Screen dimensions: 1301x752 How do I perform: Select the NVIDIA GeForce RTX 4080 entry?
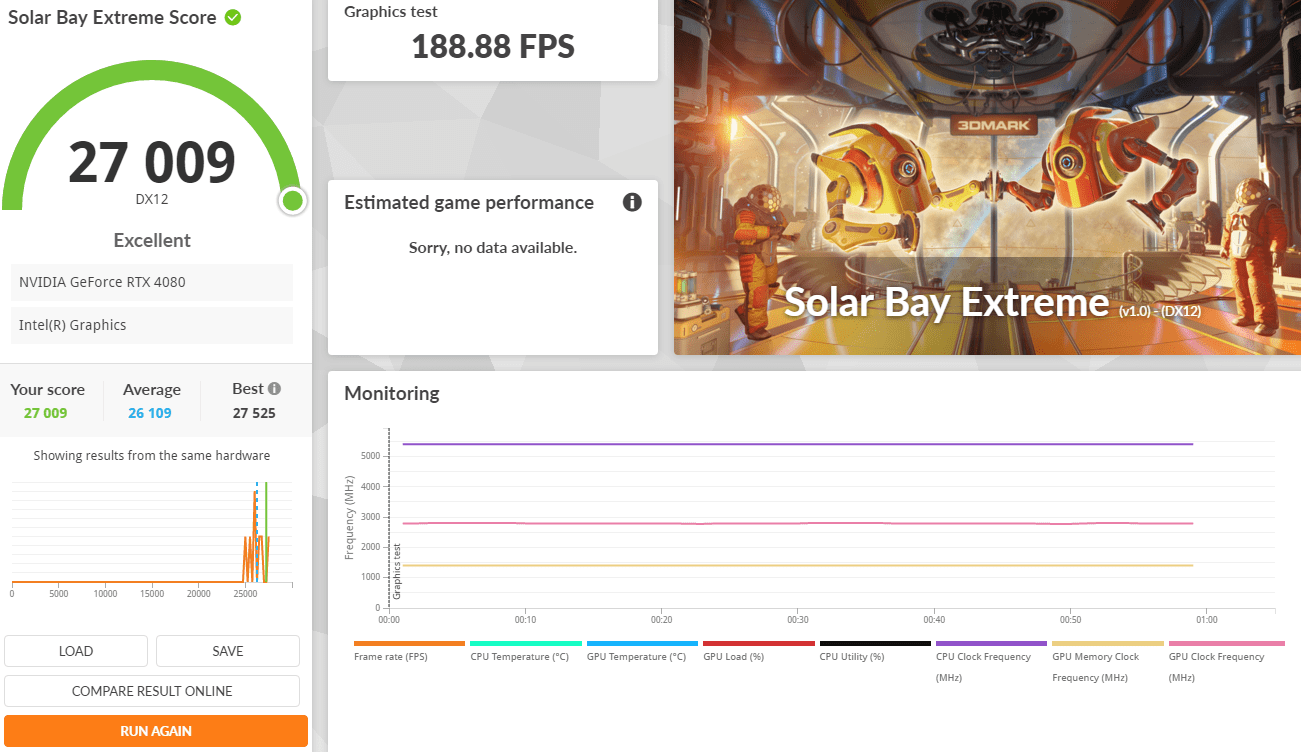(152, 282)
